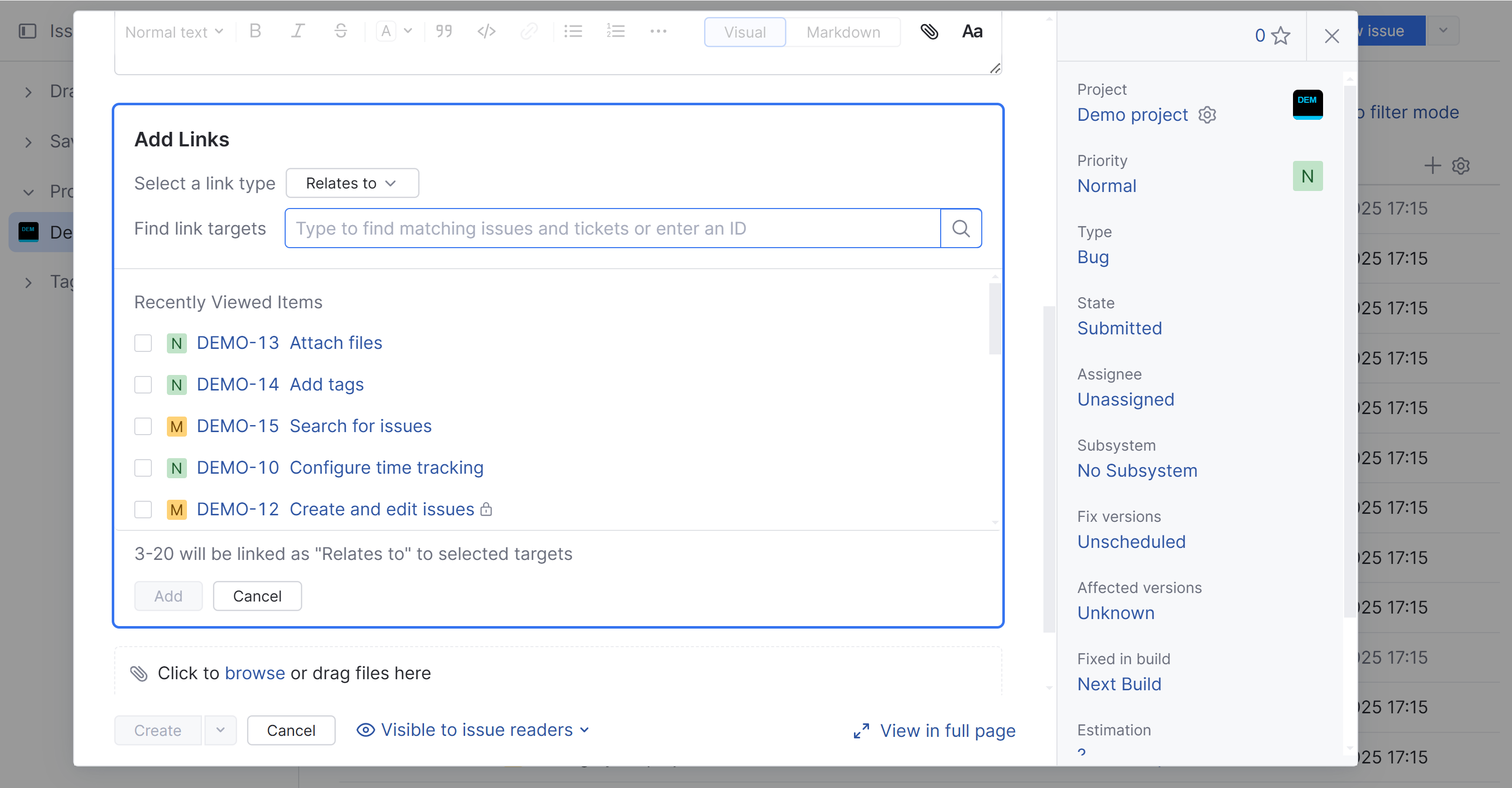
Task: Open Demo project settings gear
Action: (x=1207, y=114)
